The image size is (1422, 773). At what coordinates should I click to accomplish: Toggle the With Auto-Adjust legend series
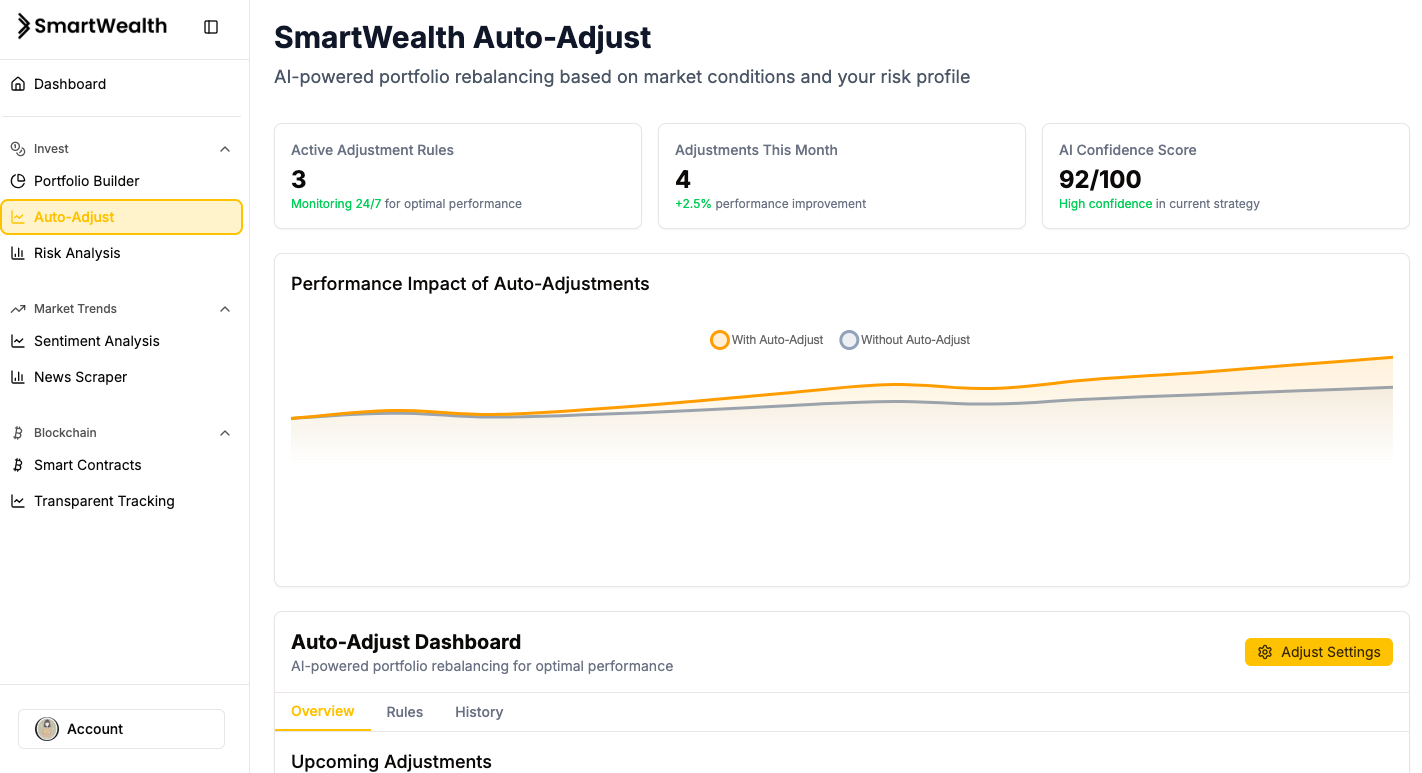tap(766, 340)
